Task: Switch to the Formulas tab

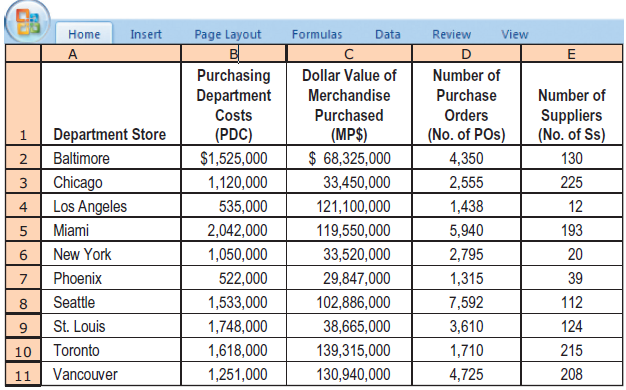Action: click(x=317, y=34)
